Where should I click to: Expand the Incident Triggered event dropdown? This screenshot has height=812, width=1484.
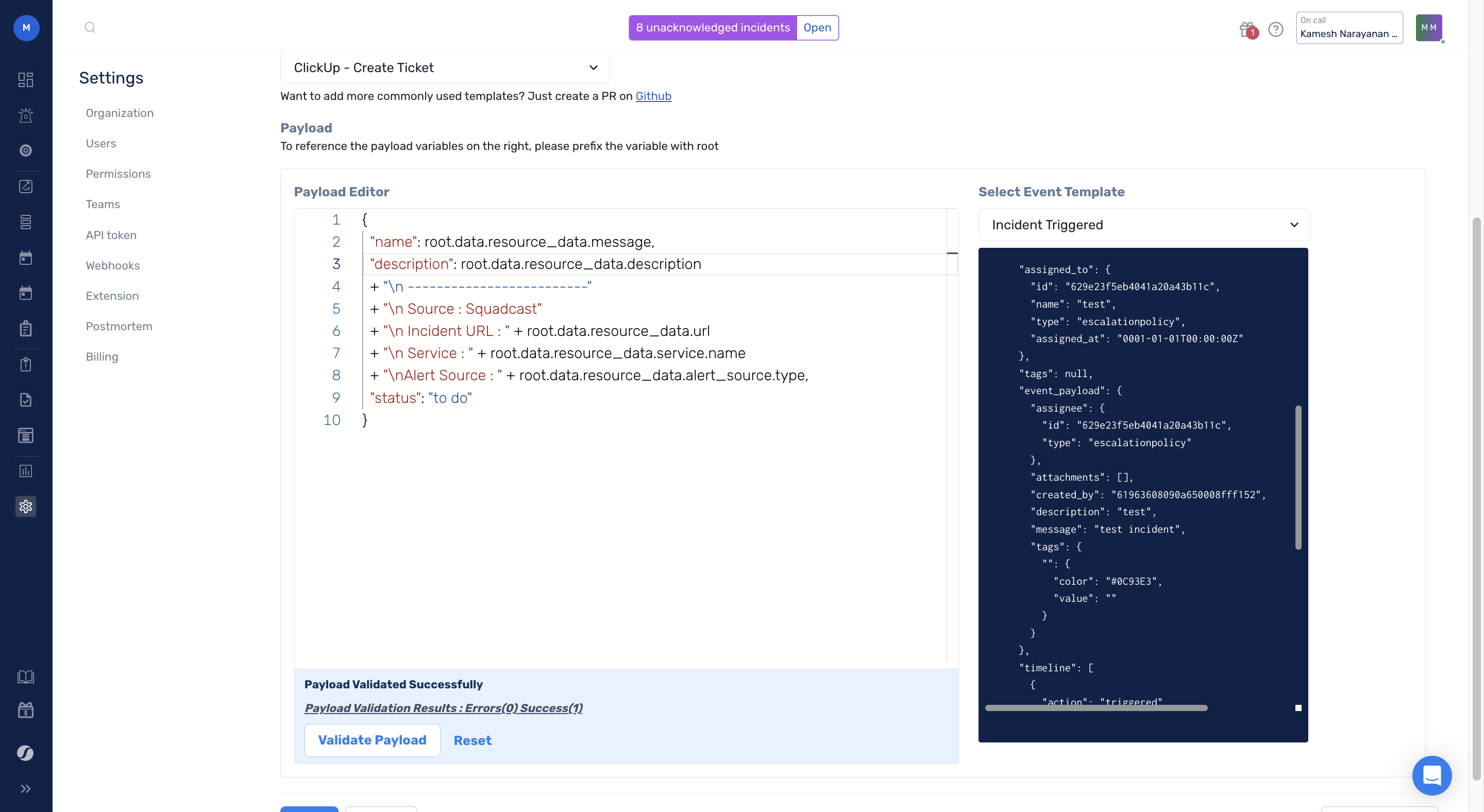[x=1143, y=225]
